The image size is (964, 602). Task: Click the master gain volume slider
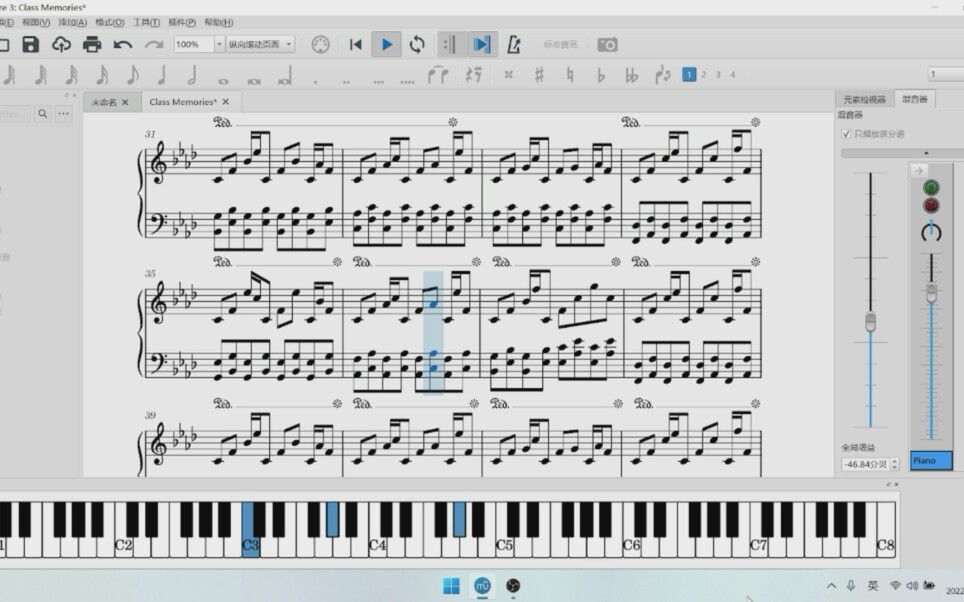tap(871, 322)
